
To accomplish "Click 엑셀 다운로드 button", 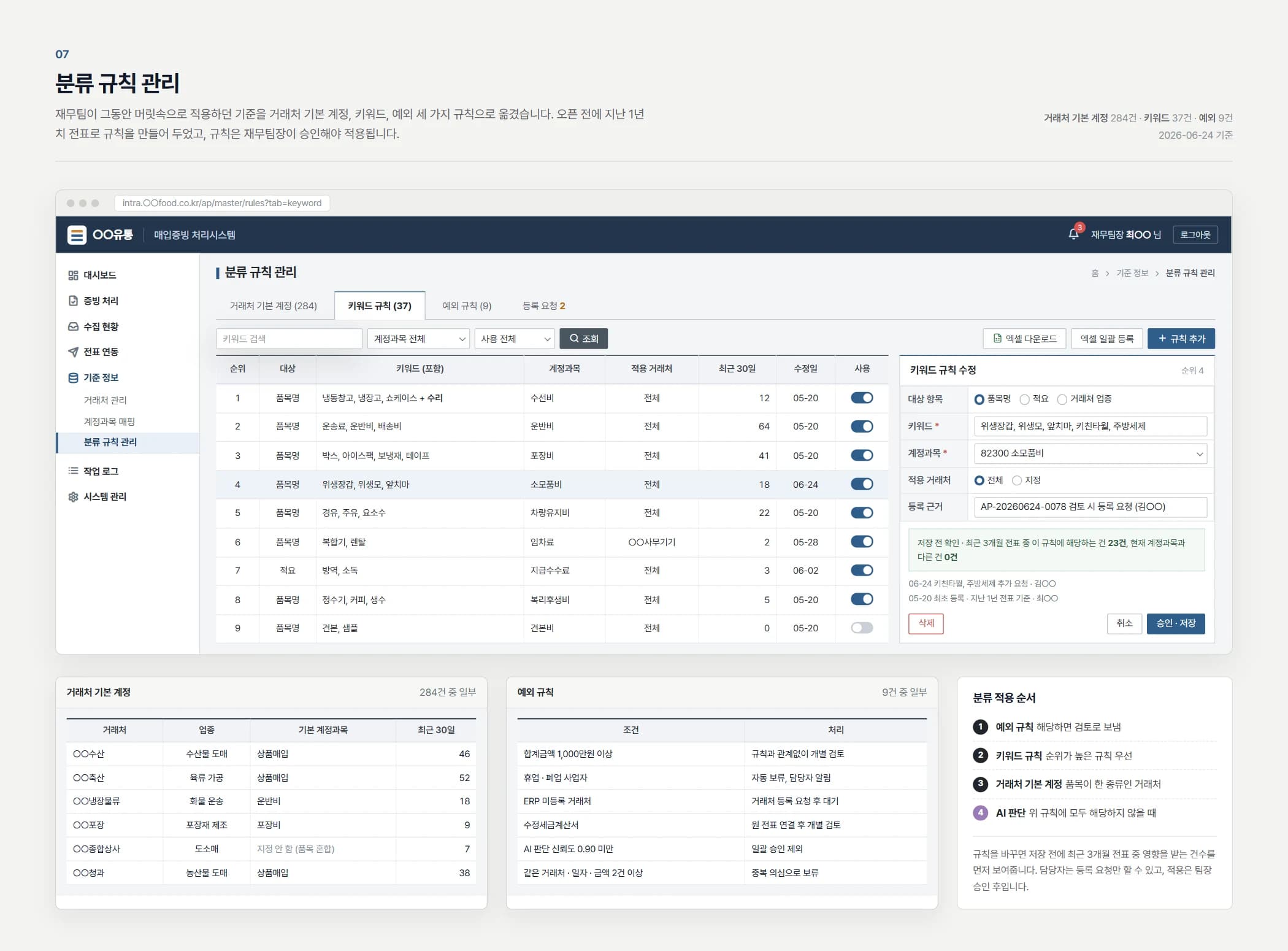I will (1024, 339).
